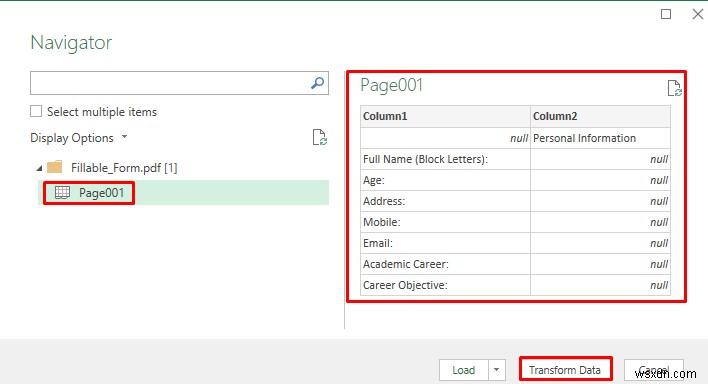
Task: Click null value in Email row
Action: [601, 243]
